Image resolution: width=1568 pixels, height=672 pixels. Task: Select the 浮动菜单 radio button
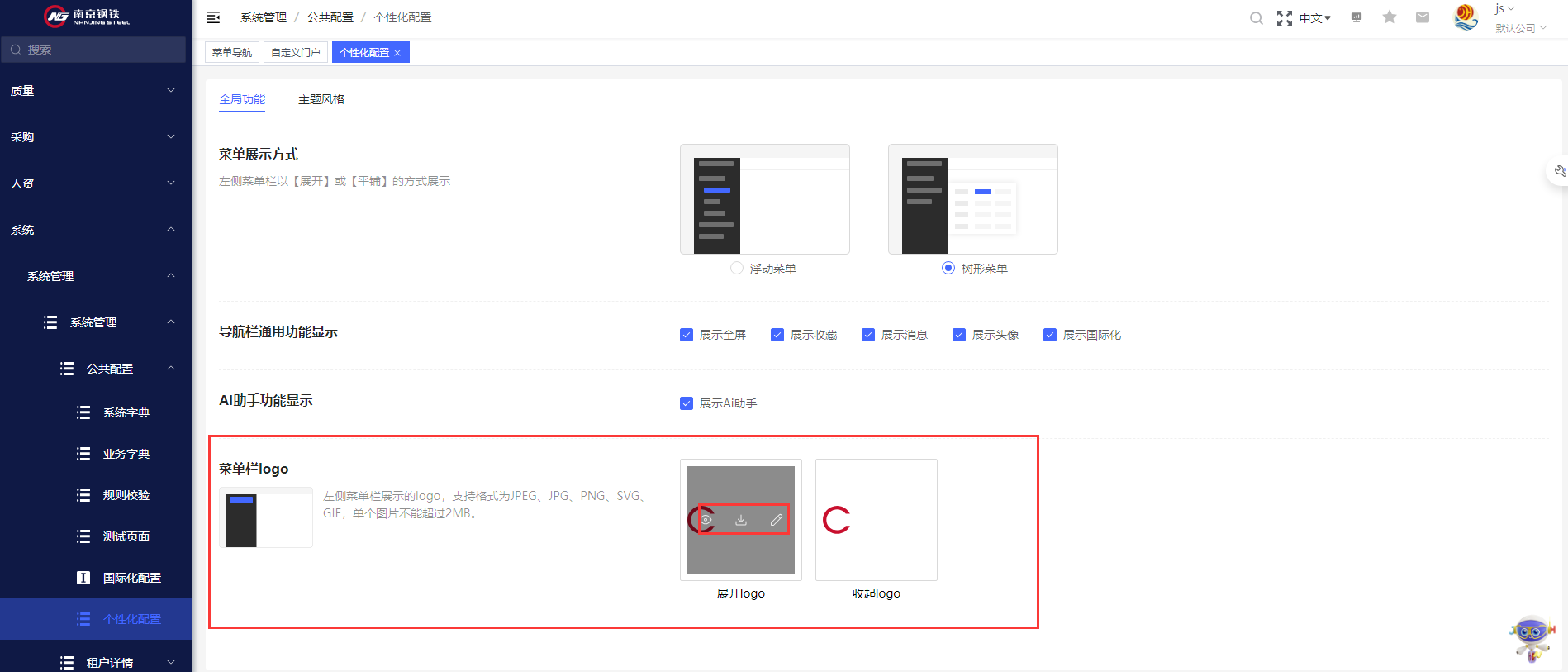click(x=737, y=268)
